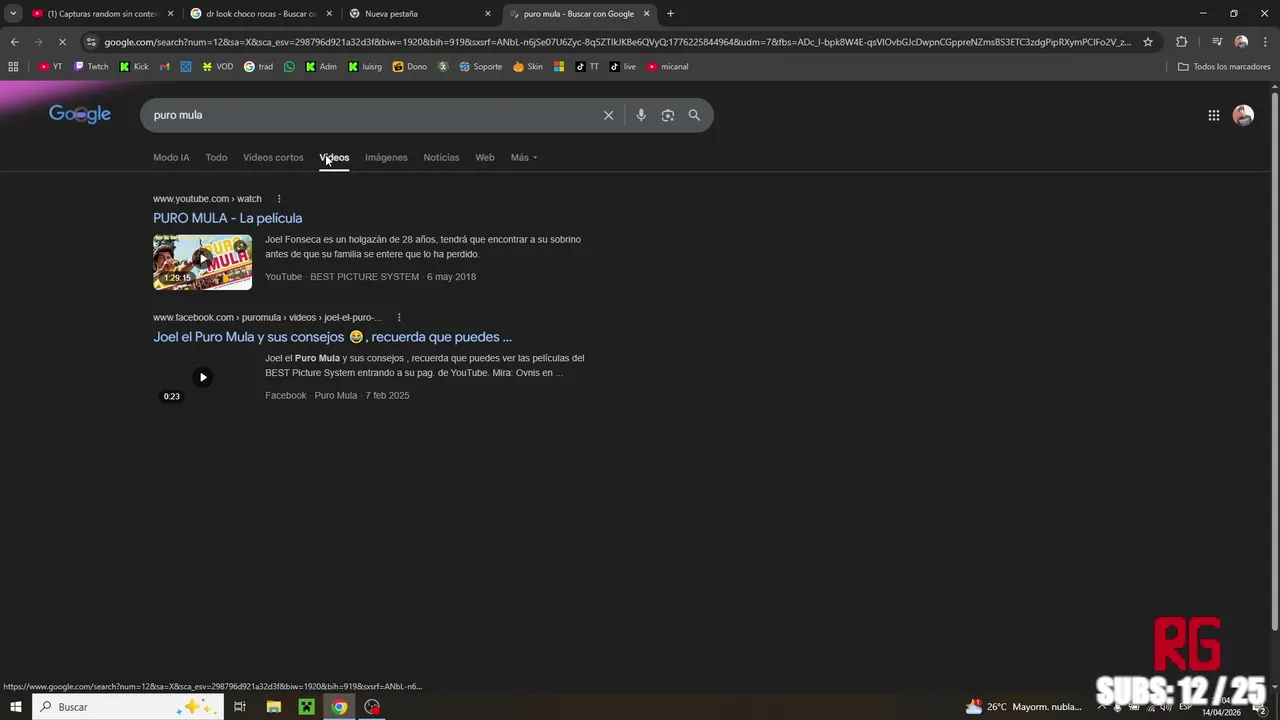Clear the search box with the X icon

pyautogui.click(x=608, y=115)
